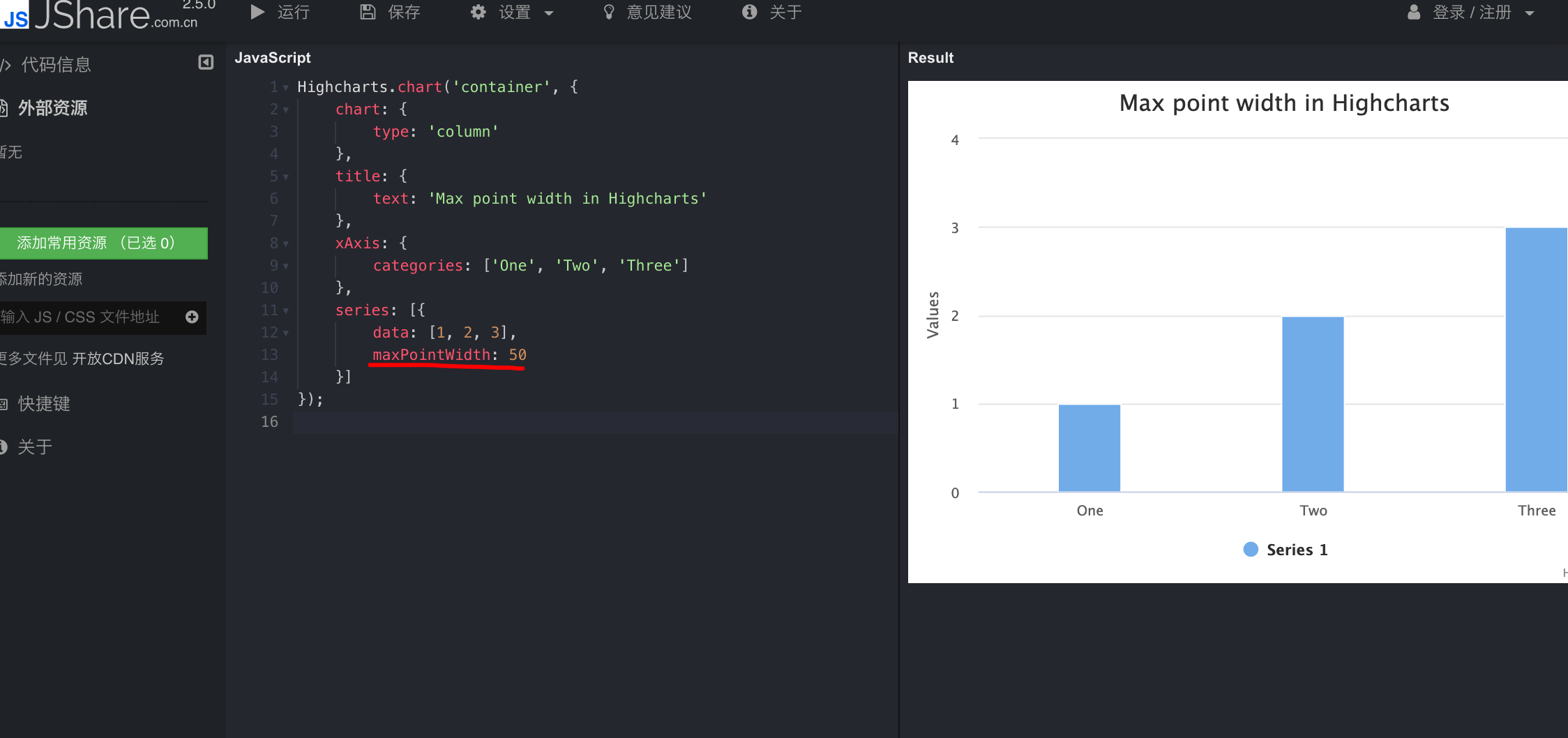Click the categories array code line
This screenshot has height=738, width=1568.
[531, 266]
